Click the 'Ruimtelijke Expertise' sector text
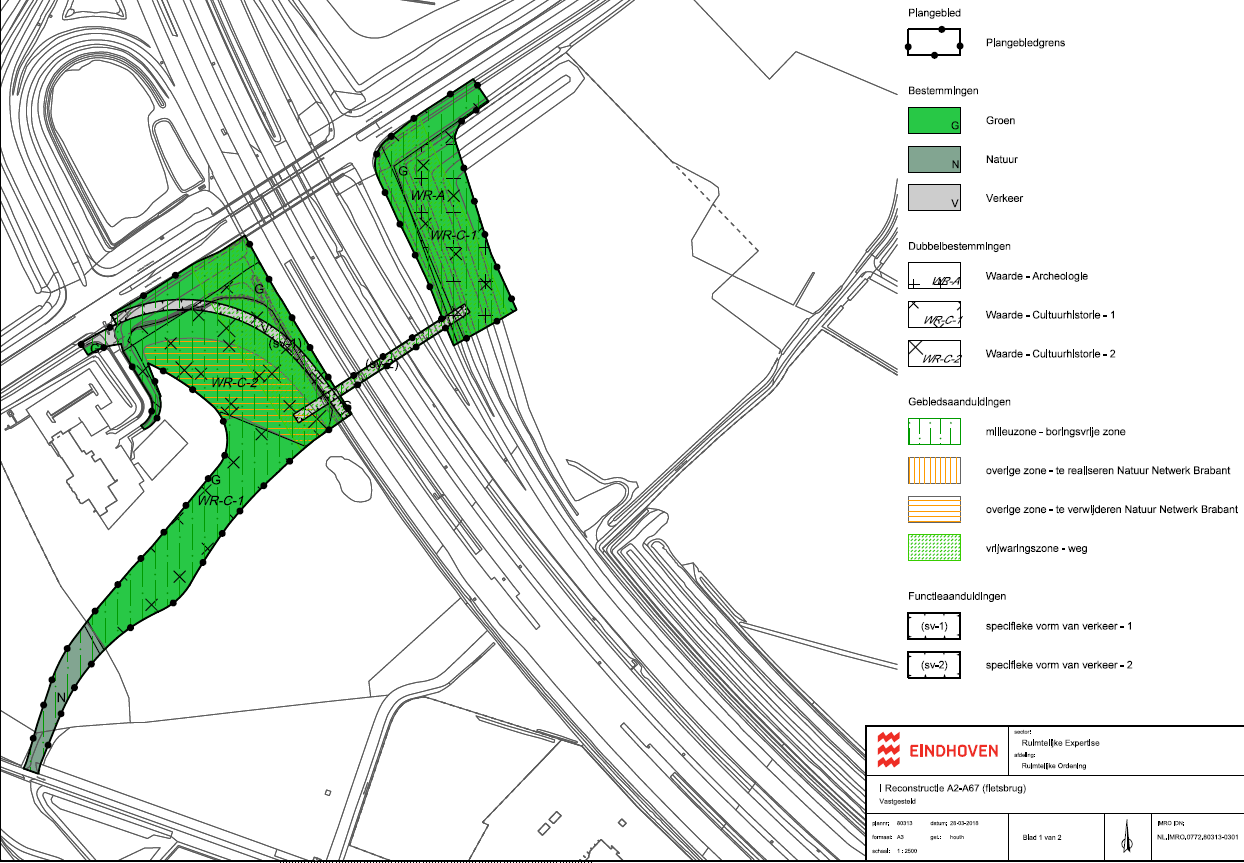The height and width of the screenshot is (863, 1244). coord(1061,743)
